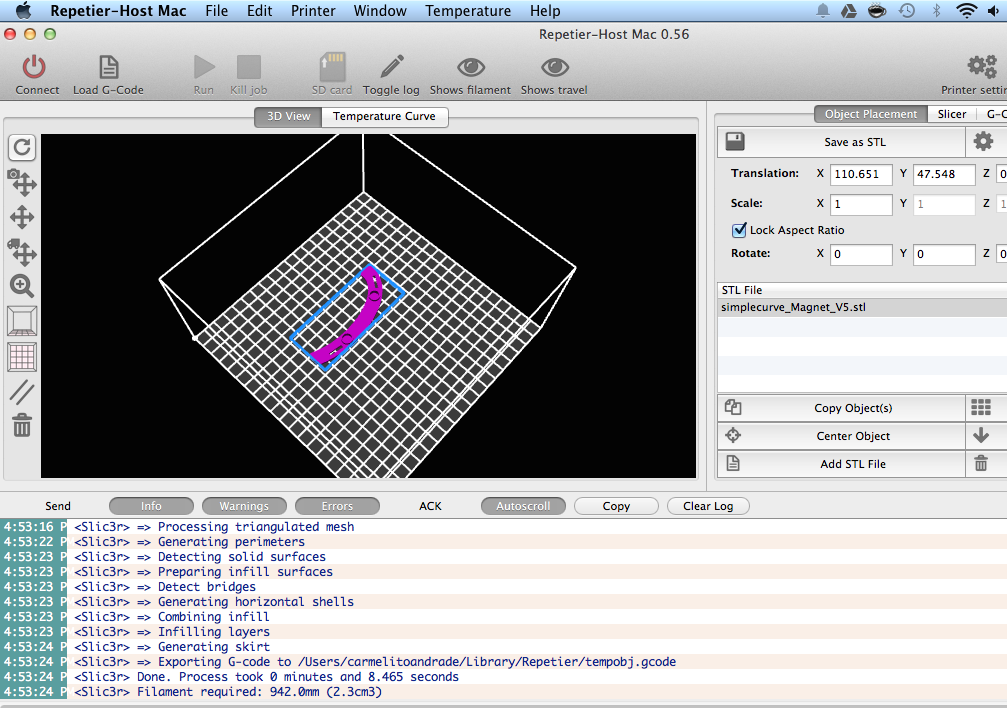
Task: Toggle the Autoscroll log filter
Action: [523, 506]
